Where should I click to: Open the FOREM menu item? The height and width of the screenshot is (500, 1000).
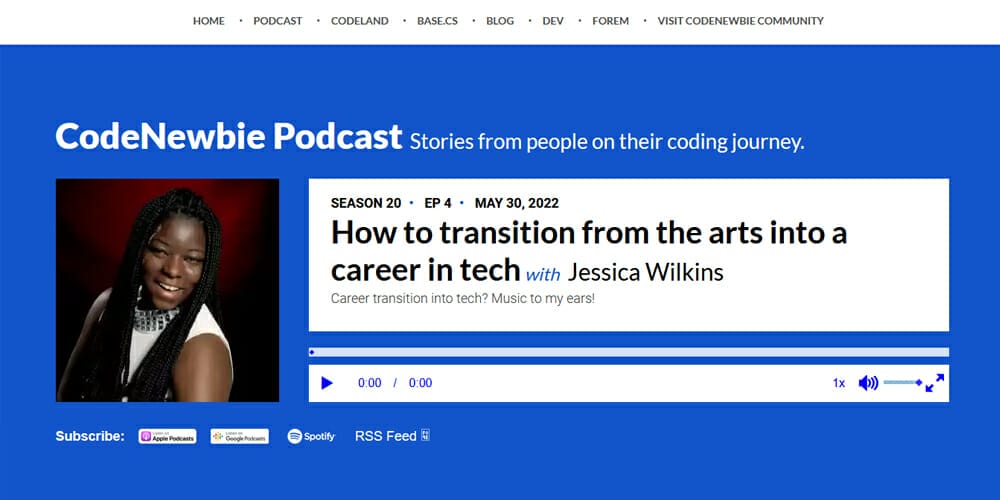610,21
